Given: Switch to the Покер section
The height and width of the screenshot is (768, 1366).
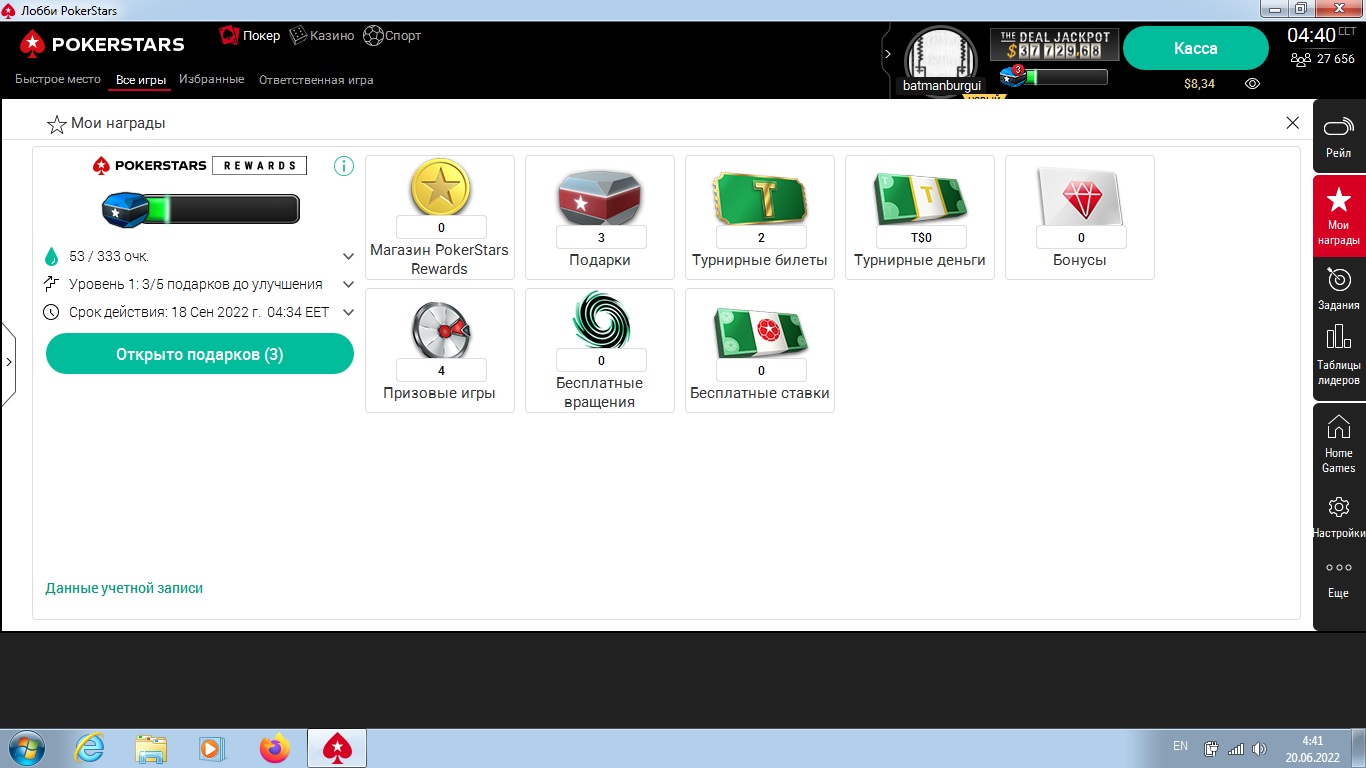Looking at the screenshot, I should click(x=250, y=36).
